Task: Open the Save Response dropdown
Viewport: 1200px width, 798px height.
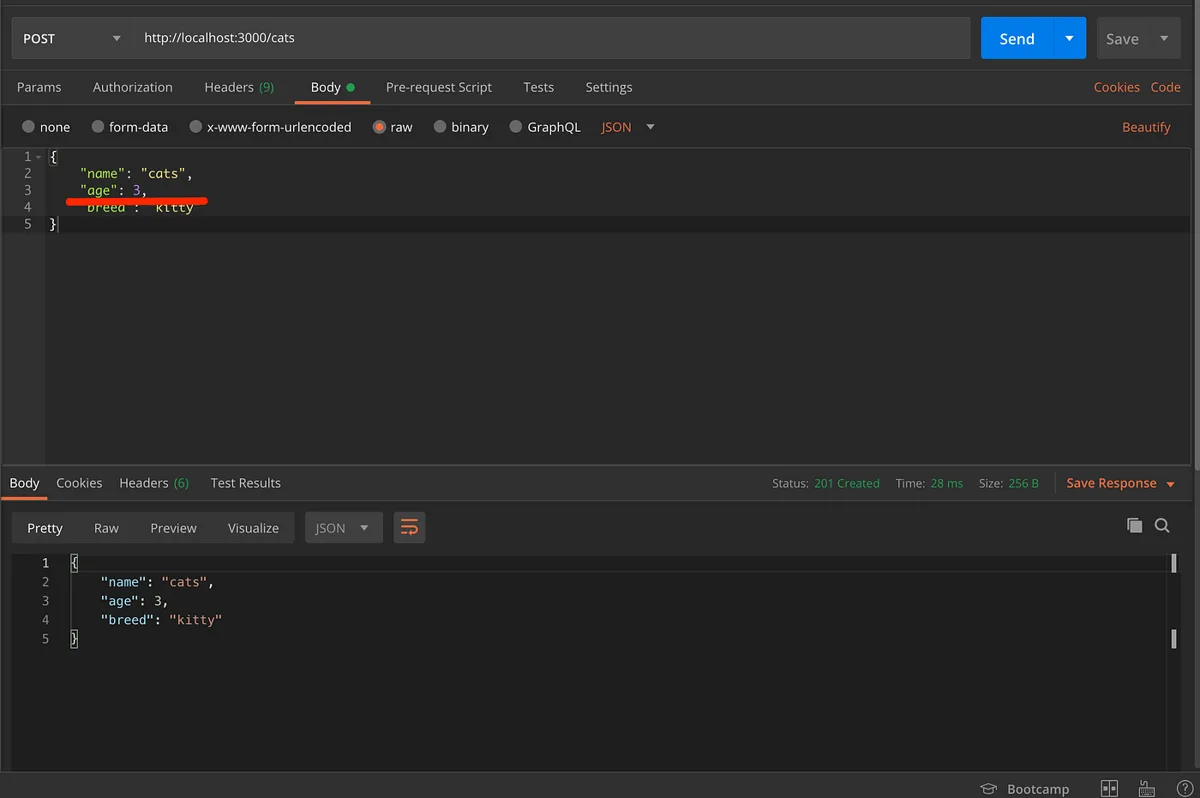Action: point(1120,483)
